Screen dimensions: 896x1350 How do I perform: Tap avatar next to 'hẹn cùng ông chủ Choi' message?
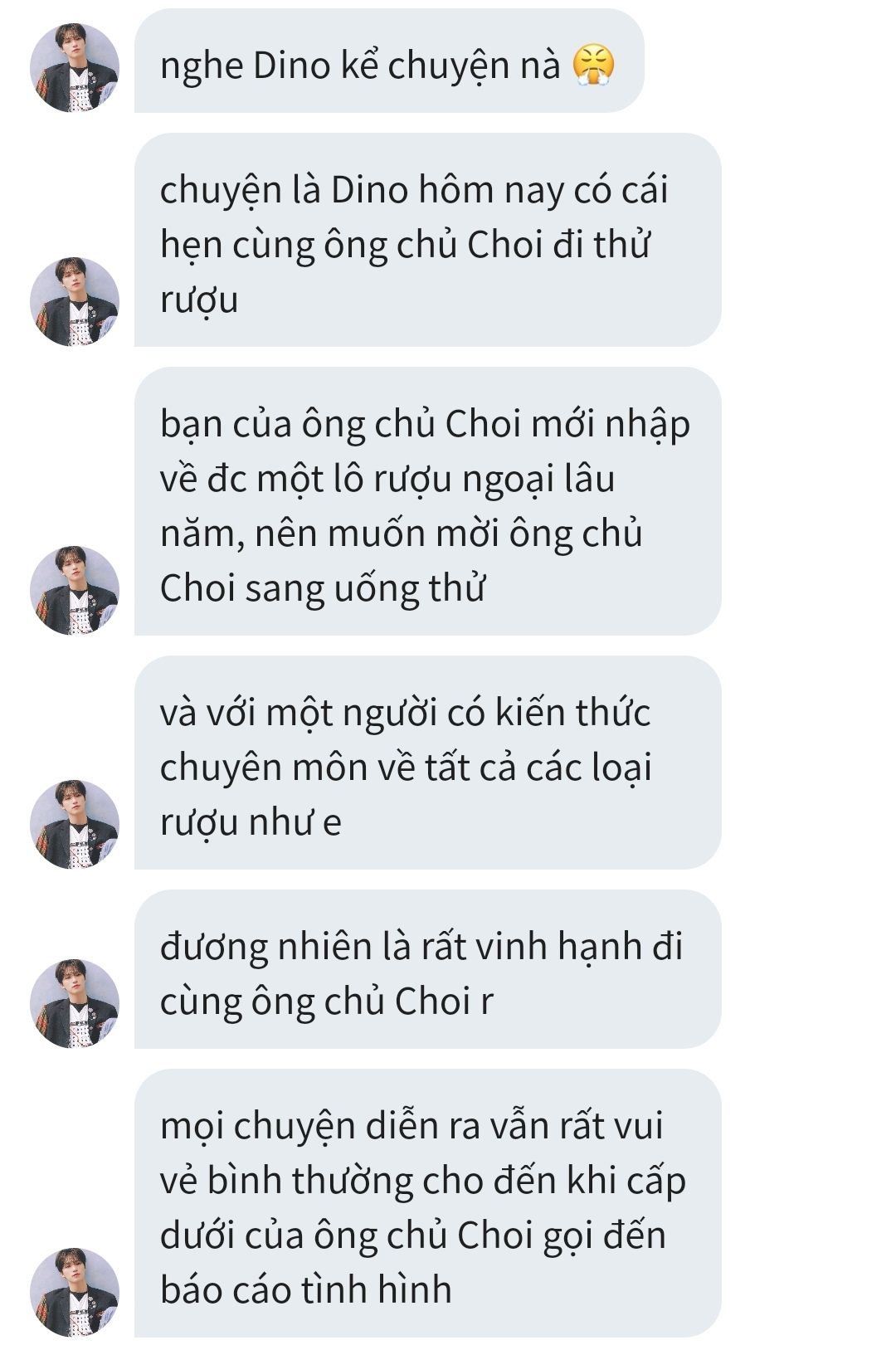tap(75, 301)
